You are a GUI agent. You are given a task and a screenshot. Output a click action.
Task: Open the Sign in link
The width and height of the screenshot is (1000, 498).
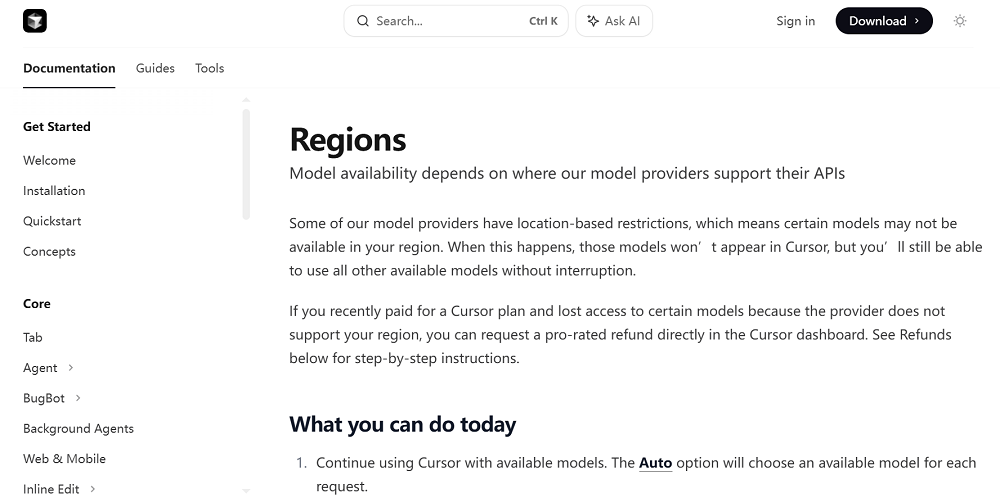coord(795,21)
